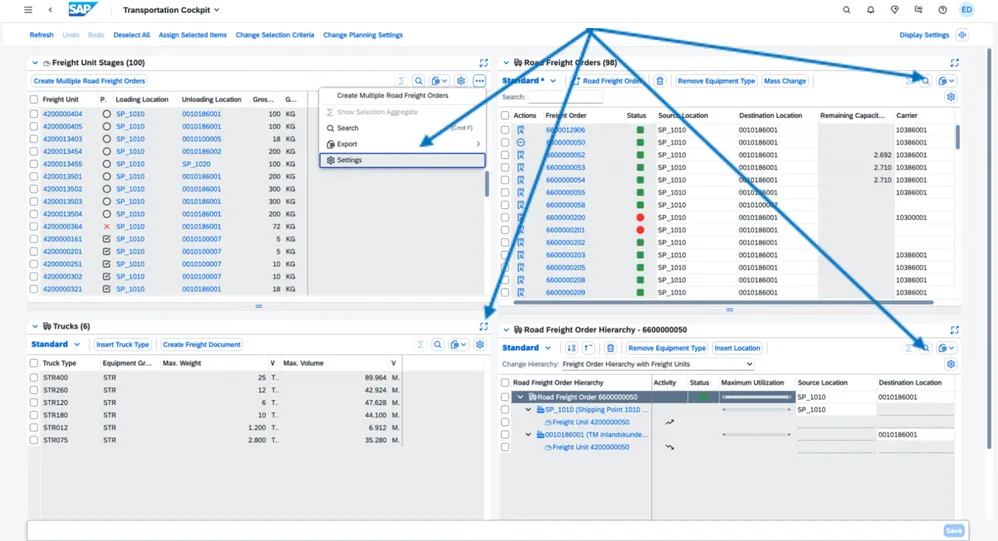Collapse the Road Freight Order Hierarchy section
The image size is (998, 541).
pos(506,330)
